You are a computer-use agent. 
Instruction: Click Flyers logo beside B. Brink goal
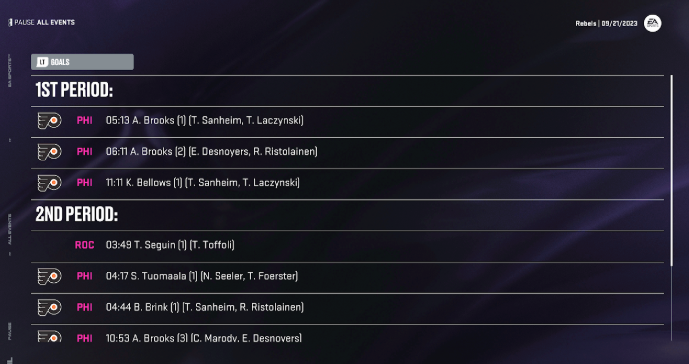49,307
